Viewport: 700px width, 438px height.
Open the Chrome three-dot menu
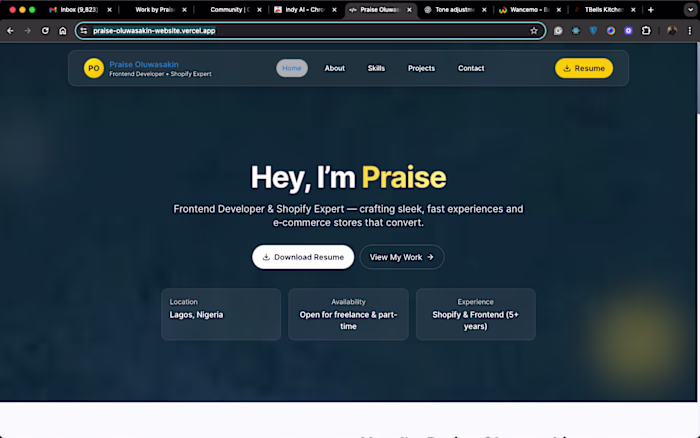690,31
